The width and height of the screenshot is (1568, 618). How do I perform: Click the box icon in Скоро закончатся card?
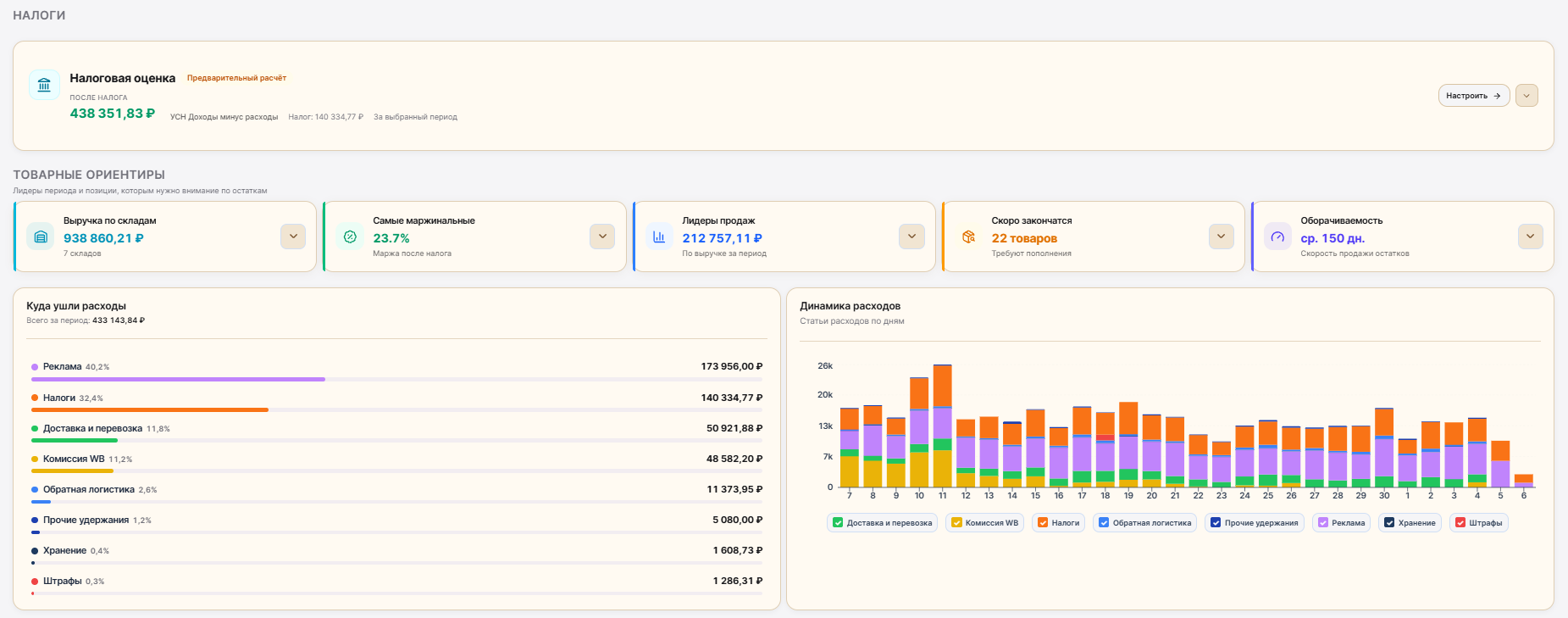coord(968,237)
